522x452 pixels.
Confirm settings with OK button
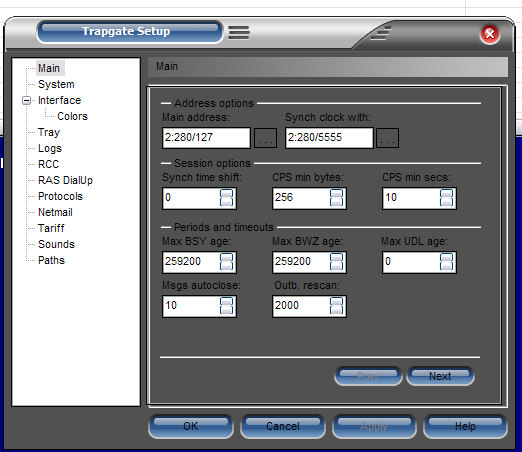(x=191, y=426)
